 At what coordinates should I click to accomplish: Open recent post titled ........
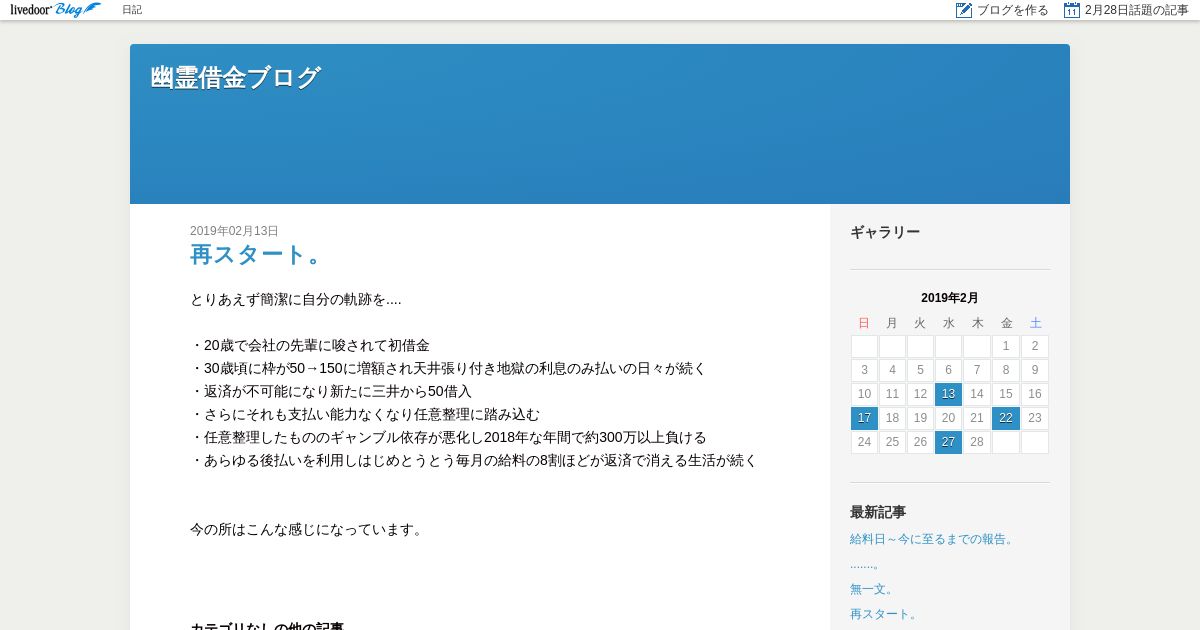(x=864, y=564)
